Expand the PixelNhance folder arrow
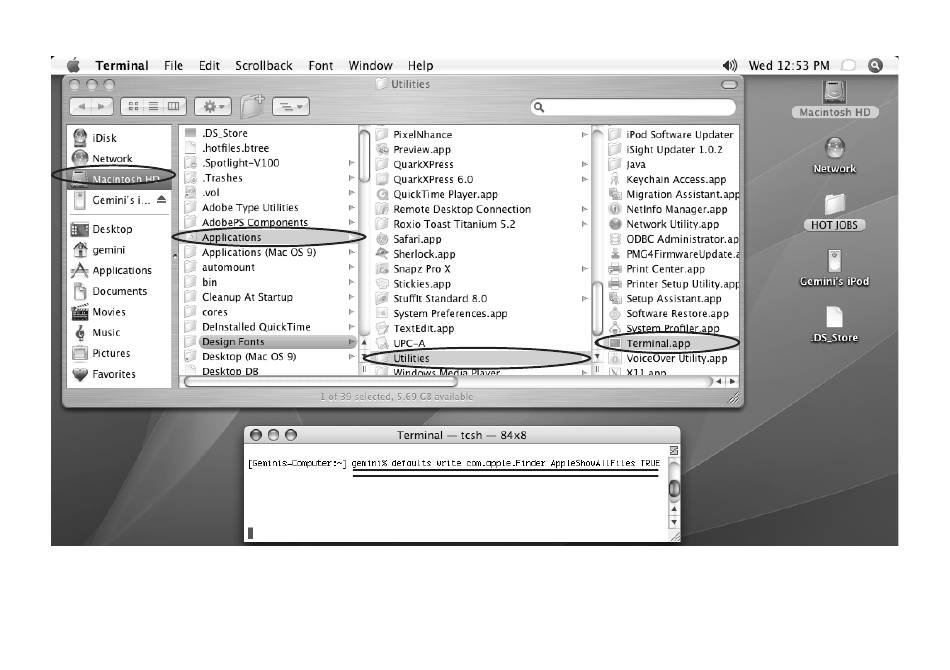Screen dimensions: 950x670 click(584, 134)
